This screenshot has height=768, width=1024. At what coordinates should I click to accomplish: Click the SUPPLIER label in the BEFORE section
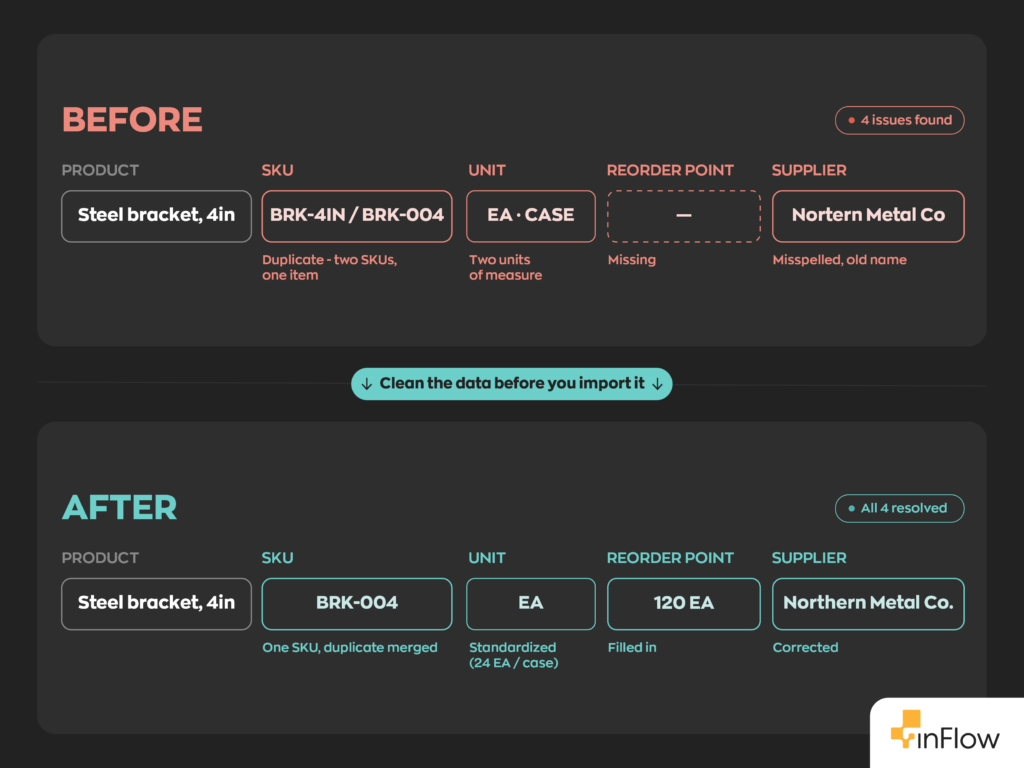point(809,170)
